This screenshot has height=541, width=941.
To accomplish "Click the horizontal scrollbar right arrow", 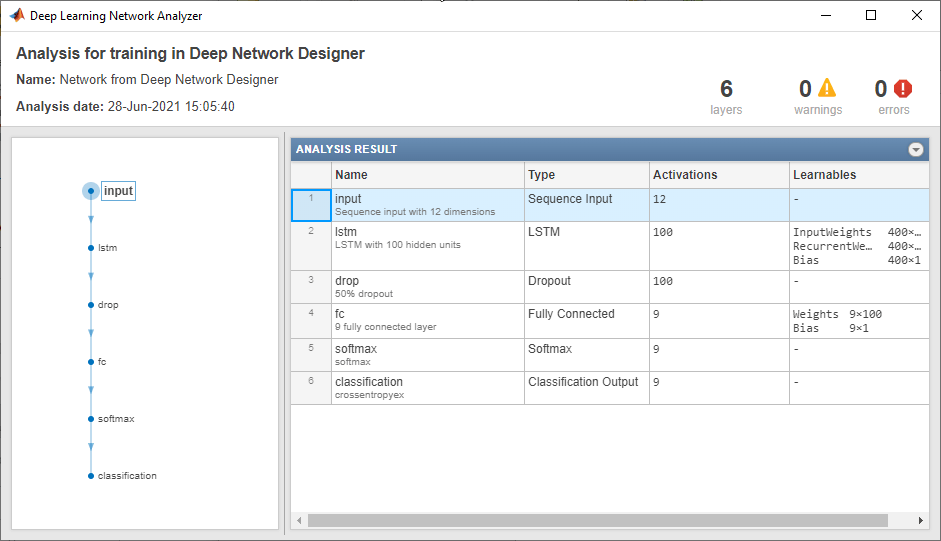I will pyautogui.click(x=922, y=521).
